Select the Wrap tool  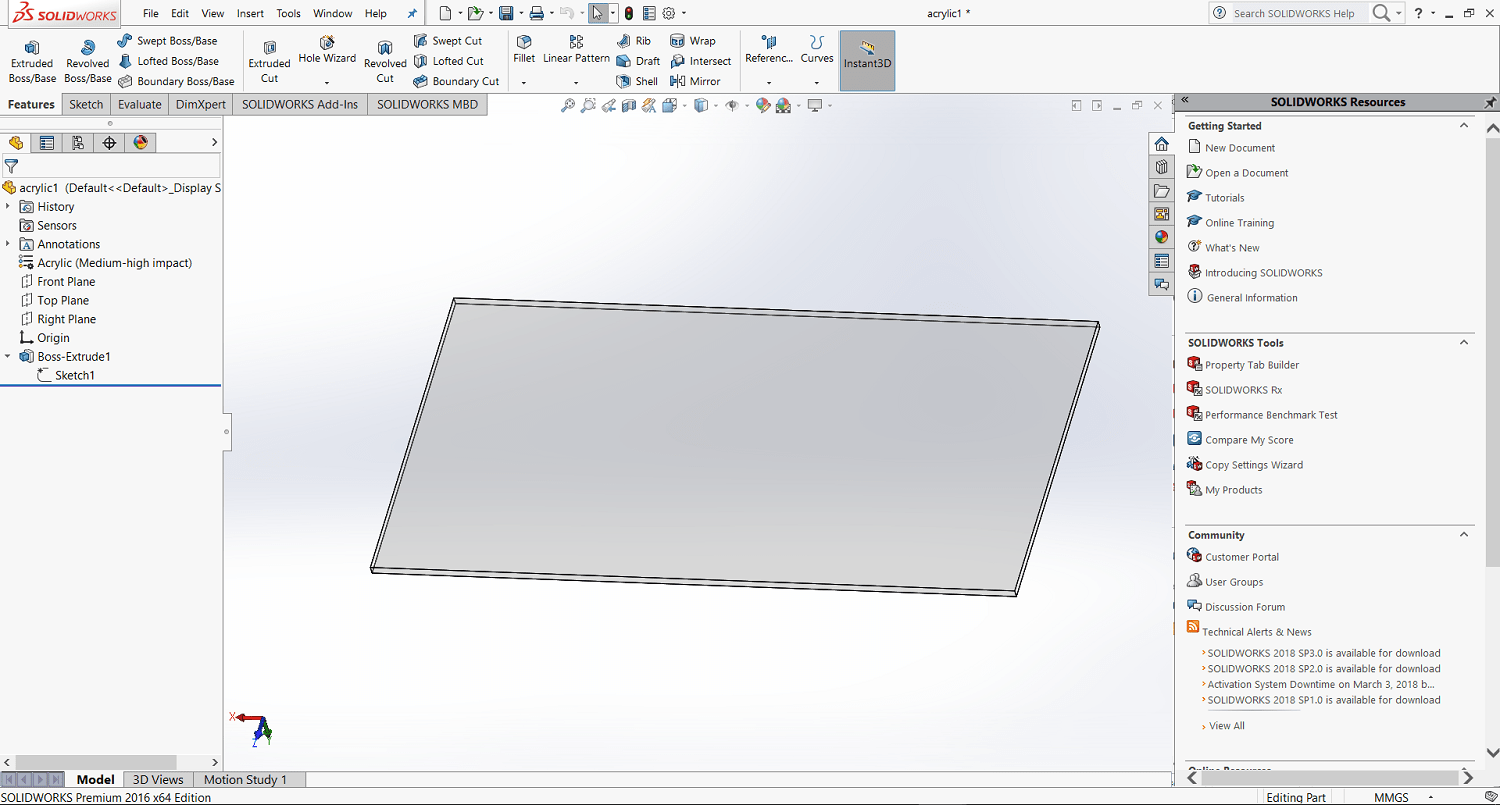point(693,41)
